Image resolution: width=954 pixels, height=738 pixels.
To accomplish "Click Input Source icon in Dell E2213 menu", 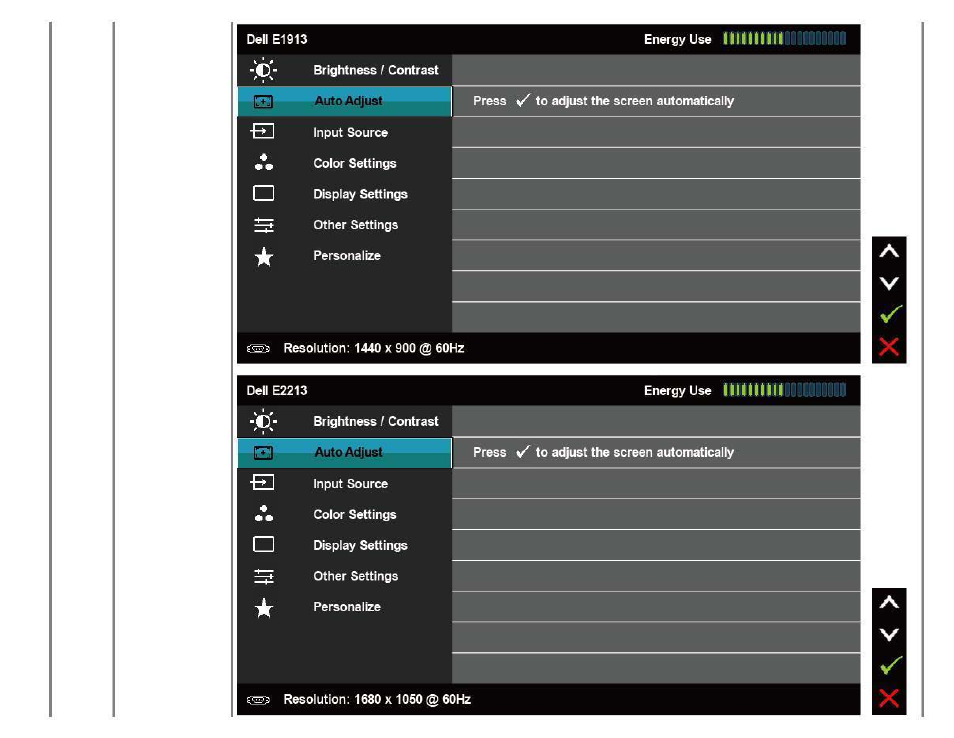I will 262,482.
